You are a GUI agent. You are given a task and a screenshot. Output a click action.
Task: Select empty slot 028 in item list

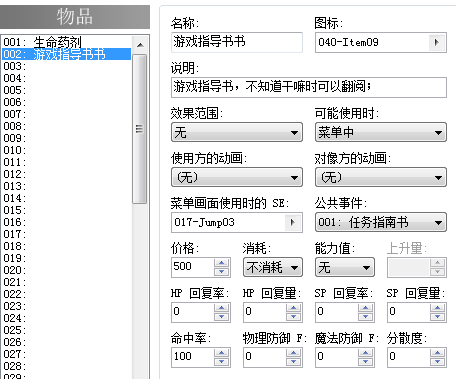coord(66,366)
